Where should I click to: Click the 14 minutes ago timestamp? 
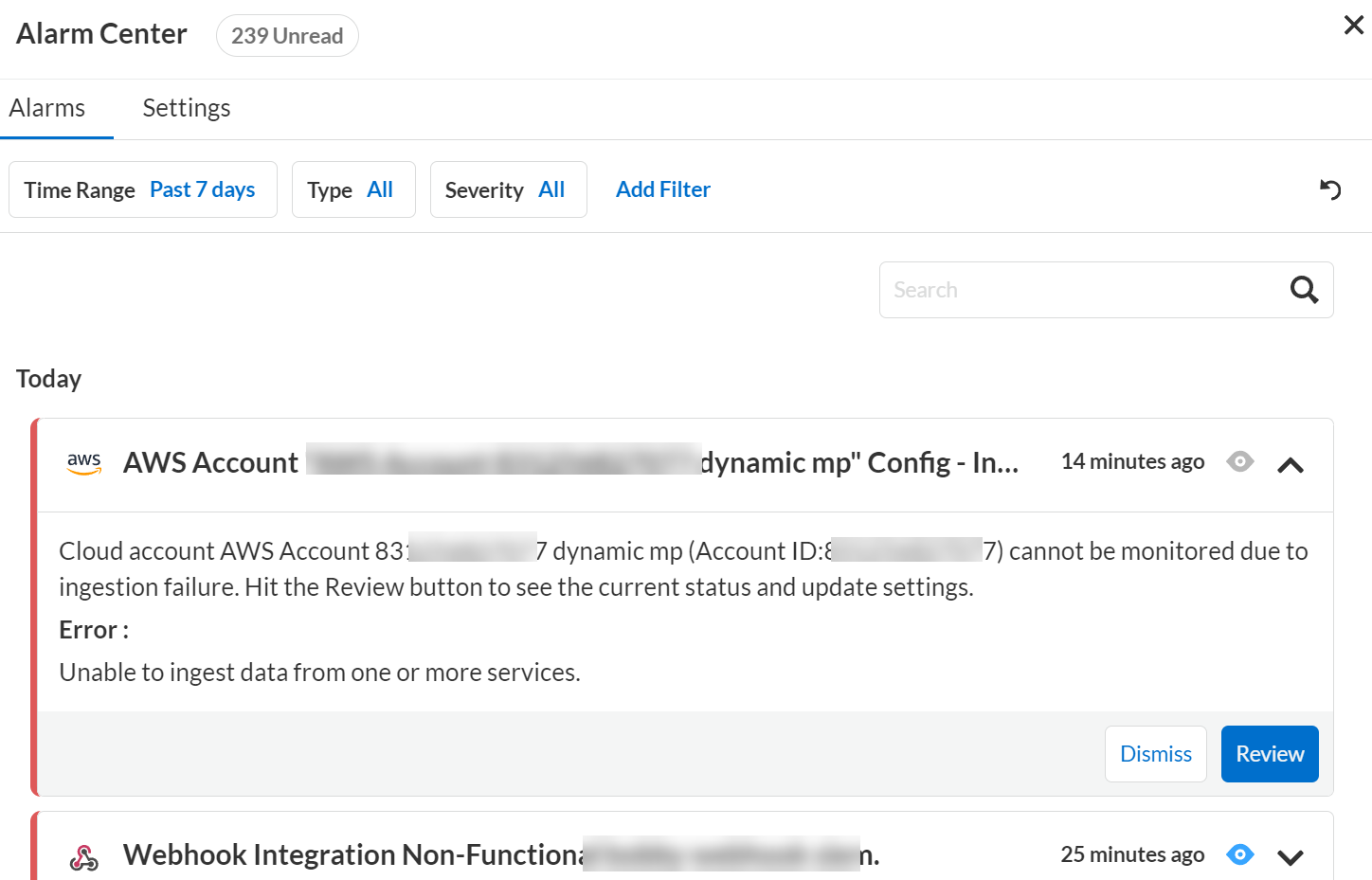(x=1132, y=461)
